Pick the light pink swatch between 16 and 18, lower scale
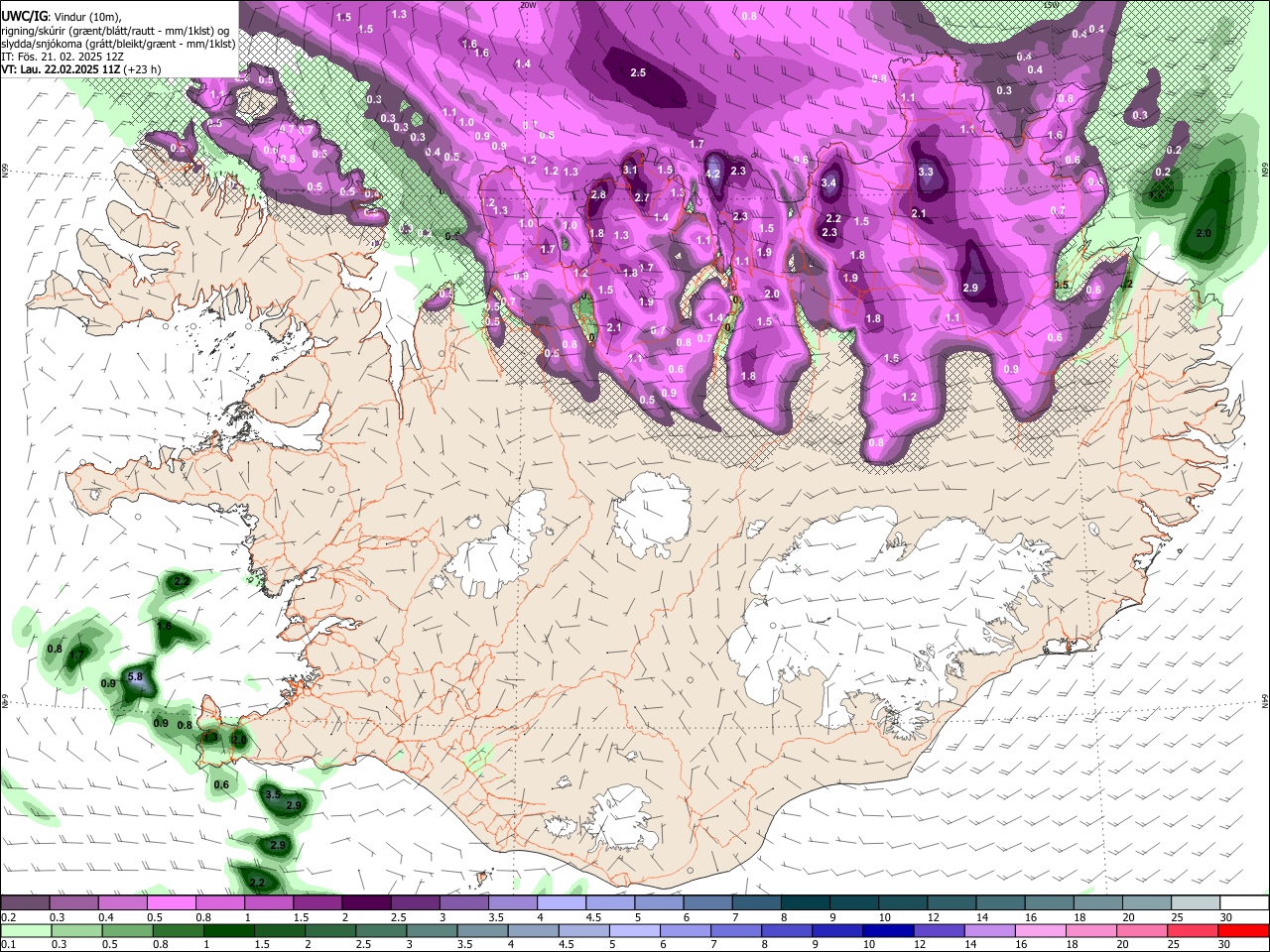The image size is (1270, 952). pos(1041,930)
